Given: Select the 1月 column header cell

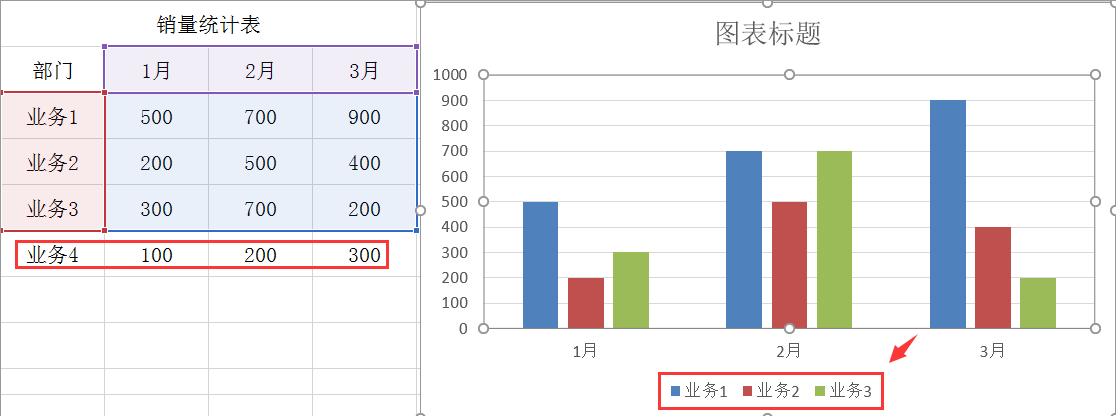Looking at the screenshot, I should (157, 71).
